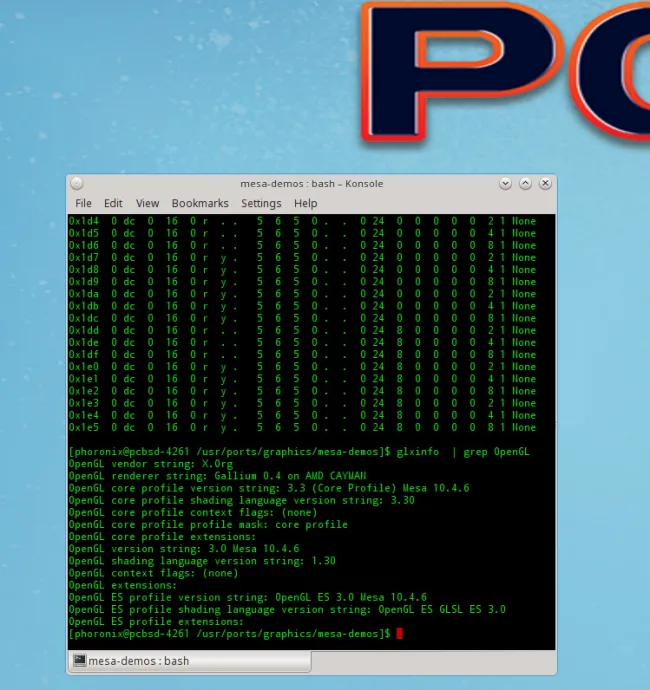
Task: Click the terminal icon on the bash tab
Action: coord(80,660)
